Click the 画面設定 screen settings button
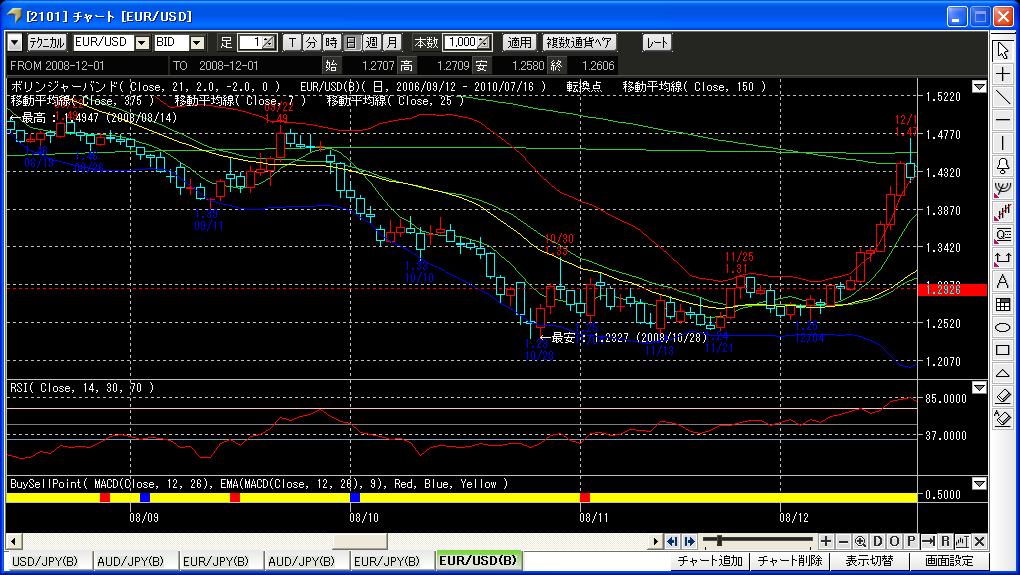This screenshot has width=1020, height=575. 949,561
